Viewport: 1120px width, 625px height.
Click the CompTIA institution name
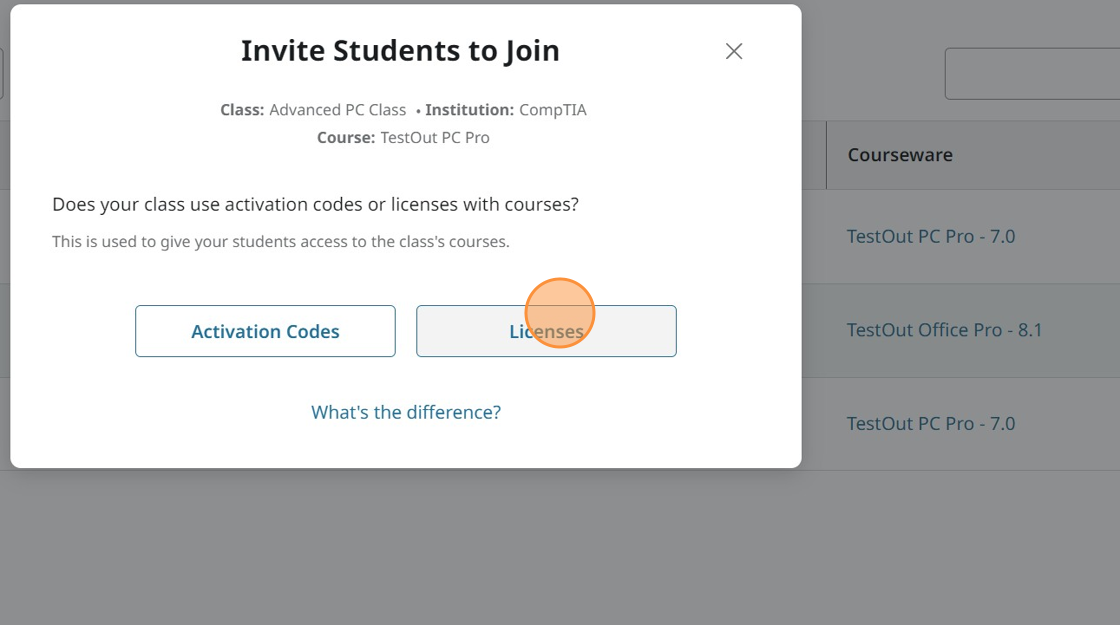[x=552, y=110]
